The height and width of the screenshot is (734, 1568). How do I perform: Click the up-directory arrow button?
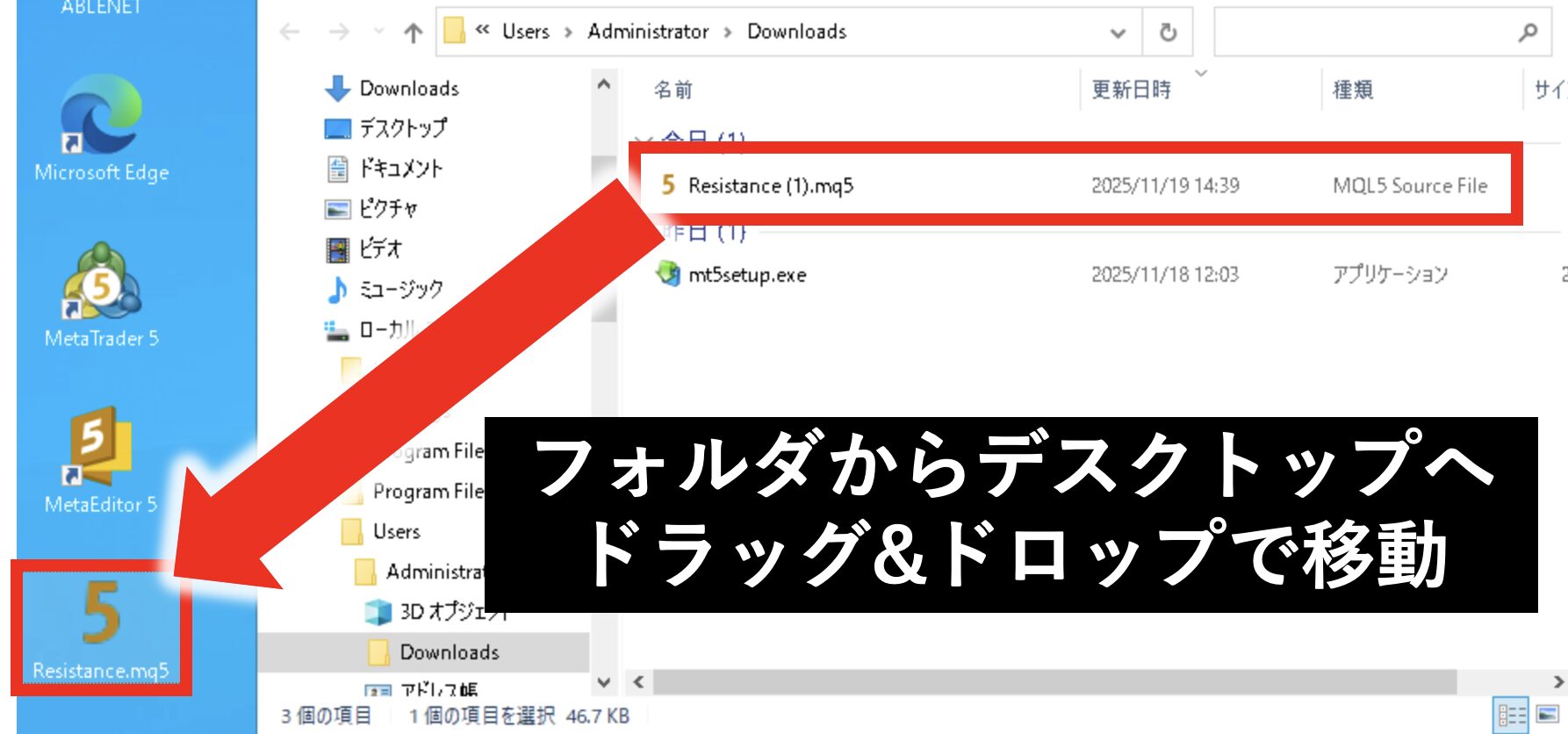coord(413,32)
